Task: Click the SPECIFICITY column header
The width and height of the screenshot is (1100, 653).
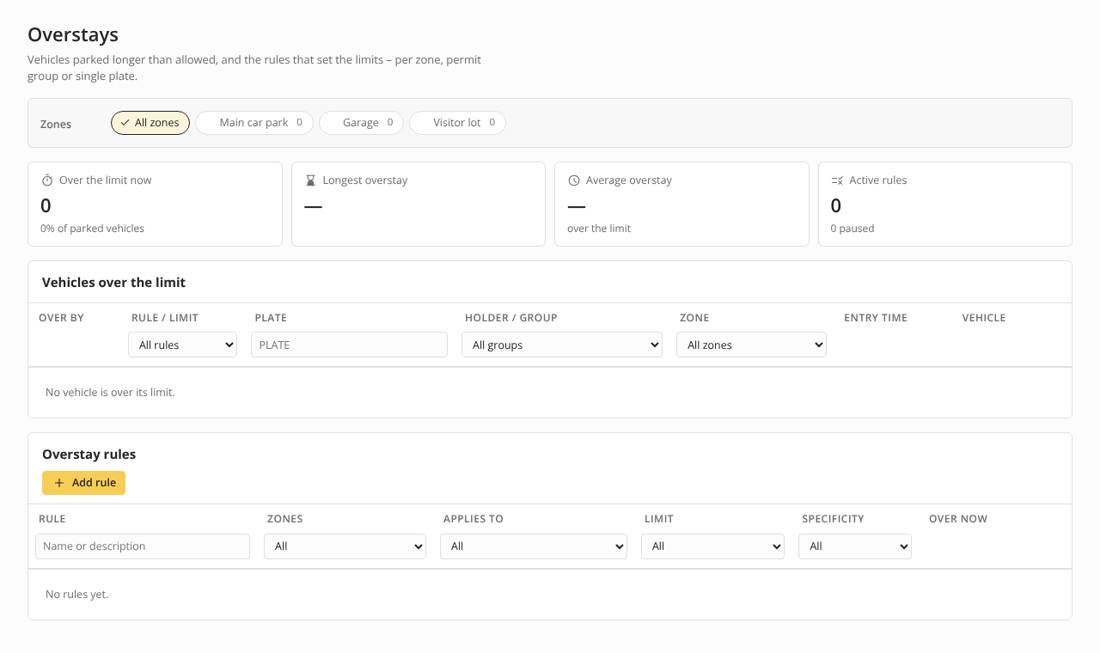Action: pyautogui.click(x=833, y=519)
